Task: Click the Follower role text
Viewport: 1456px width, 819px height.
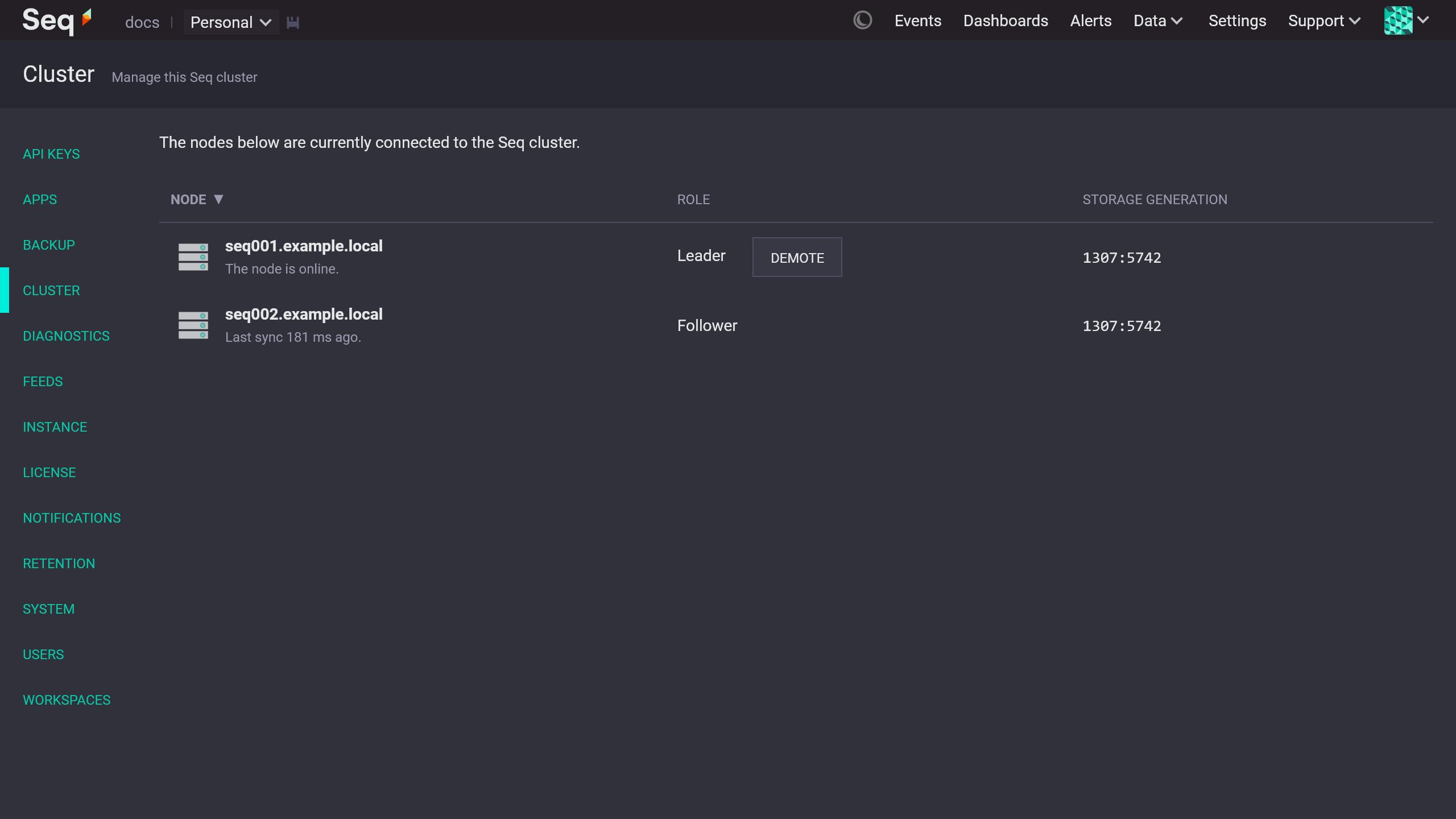Action: tap(707, 326)
